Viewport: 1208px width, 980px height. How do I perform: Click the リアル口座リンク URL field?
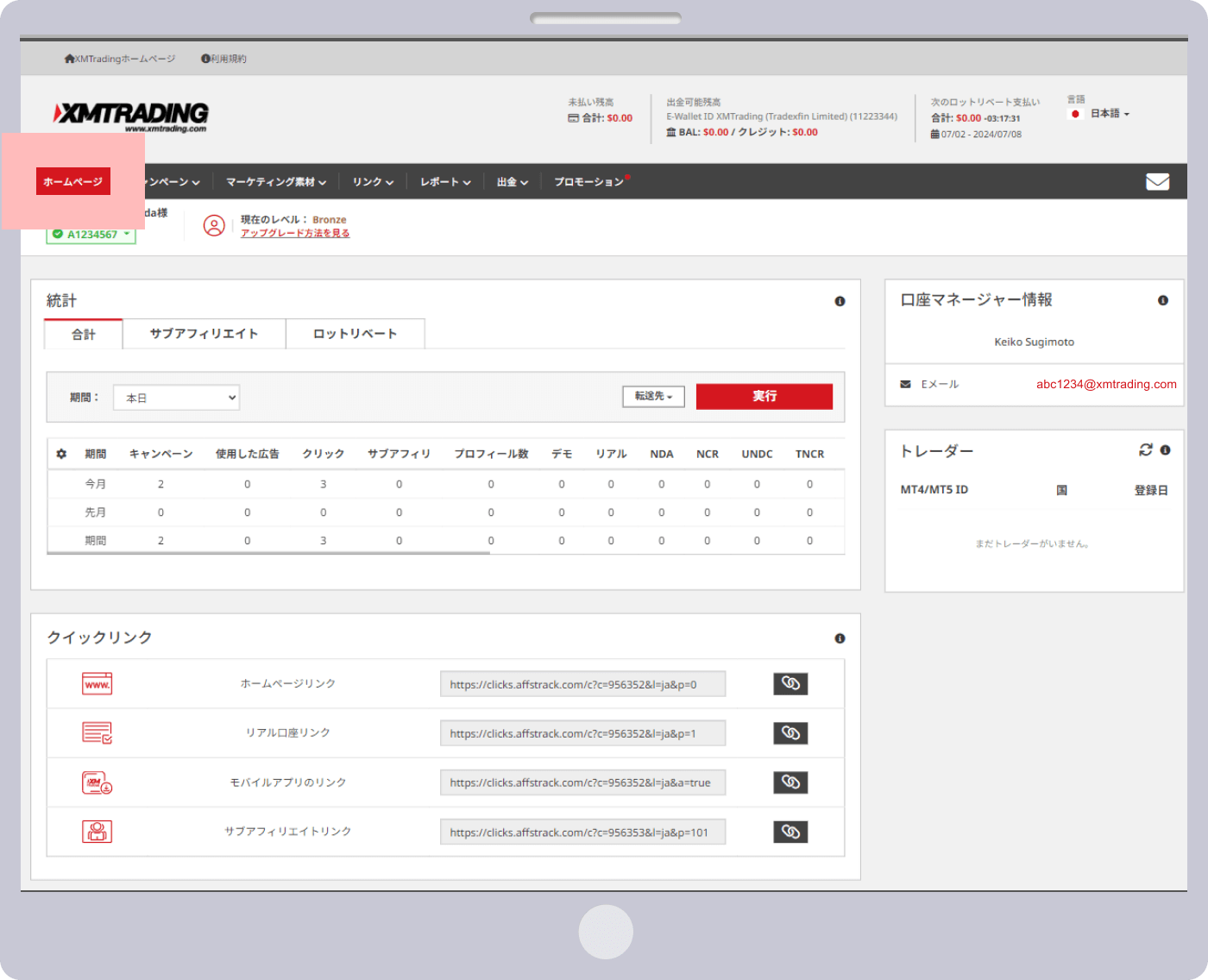[582, 733]
